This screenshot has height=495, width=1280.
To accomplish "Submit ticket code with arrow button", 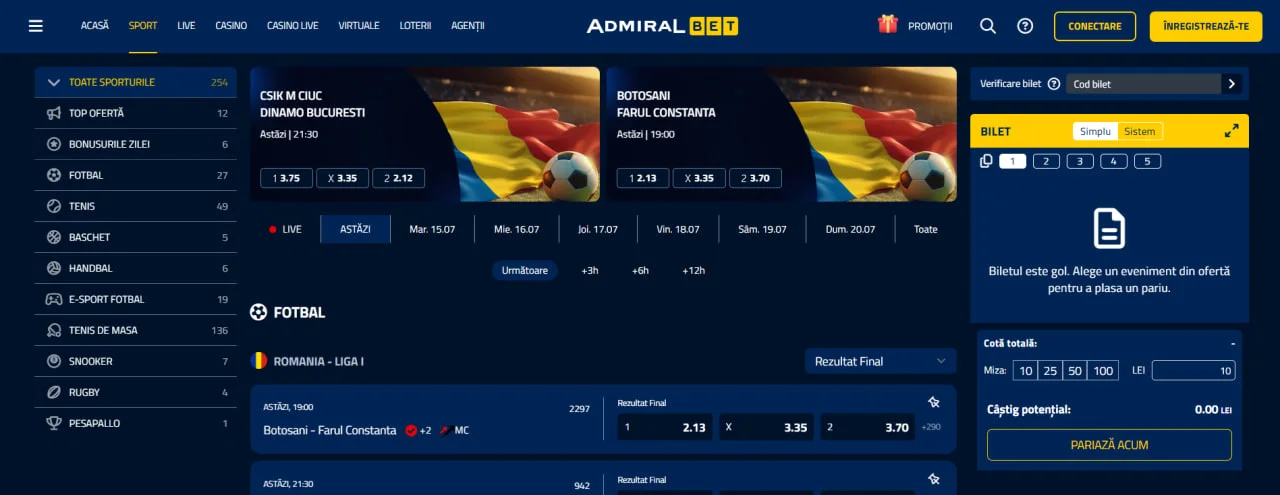I will coord(1231,84).
